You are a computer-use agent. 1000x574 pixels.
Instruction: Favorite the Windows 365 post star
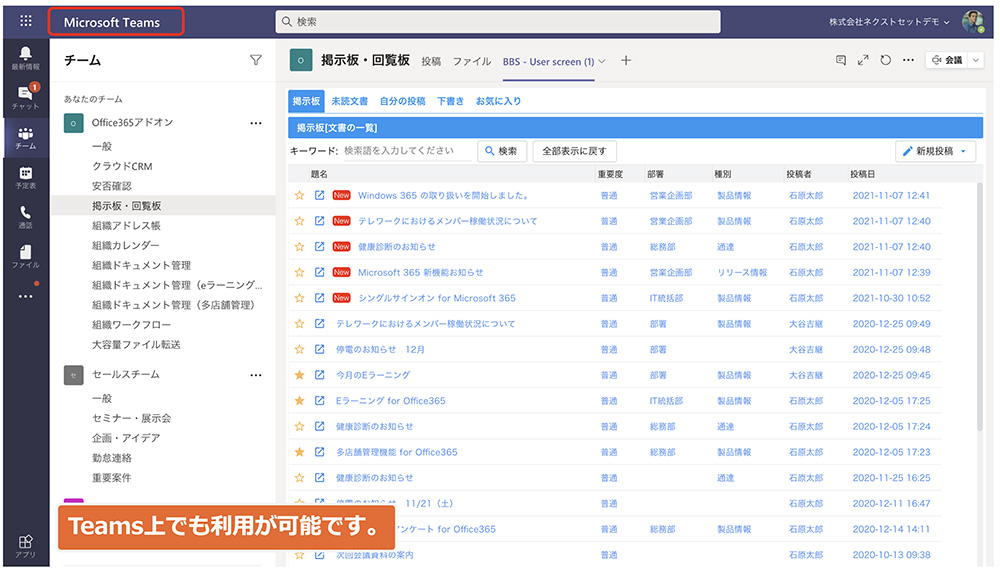(299, 195)
